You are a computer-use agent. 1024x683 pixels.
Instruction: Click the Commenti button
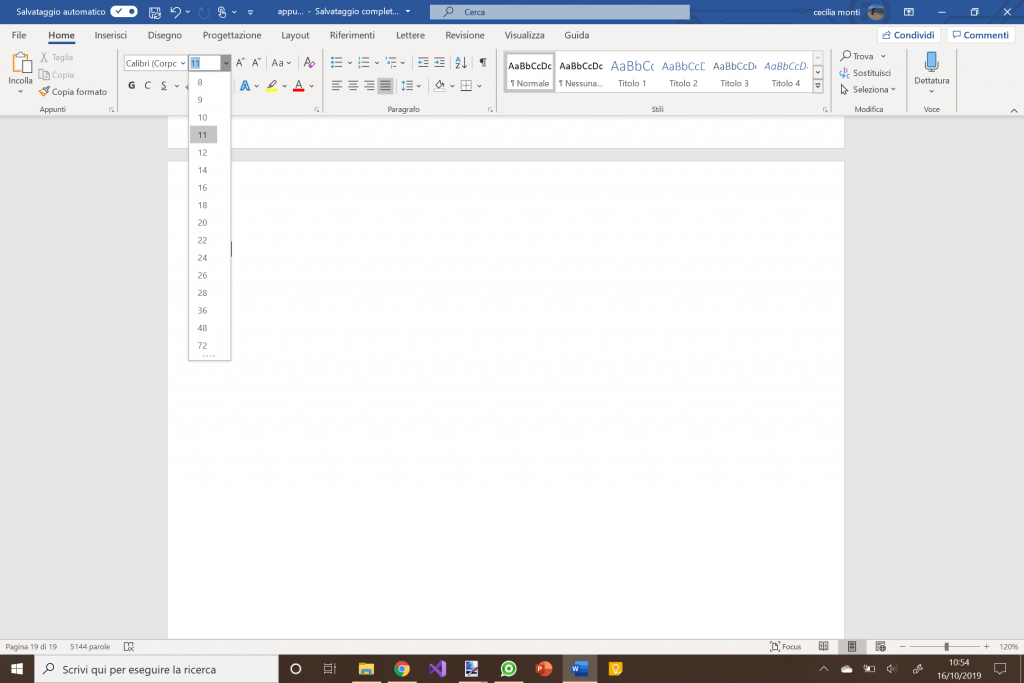click(x=980, y=35)
